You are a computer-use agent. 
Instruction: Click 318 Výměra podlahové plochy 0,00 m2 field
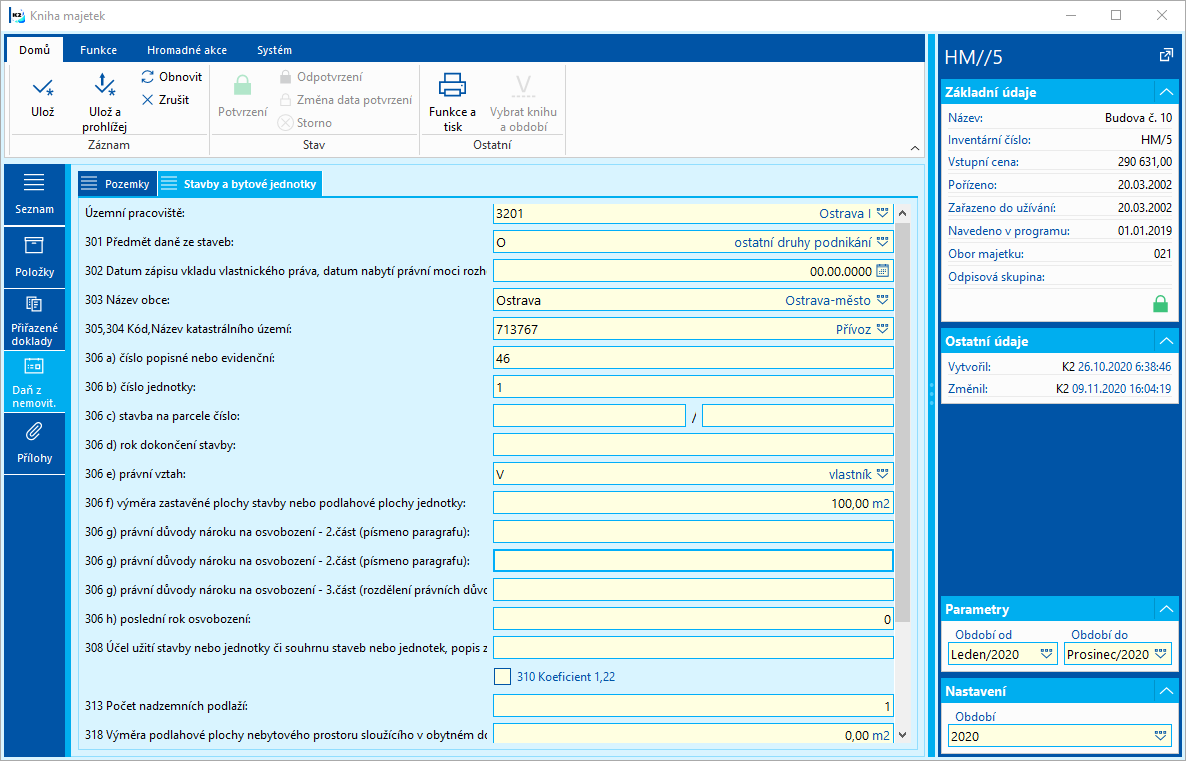tap(693, 735)
